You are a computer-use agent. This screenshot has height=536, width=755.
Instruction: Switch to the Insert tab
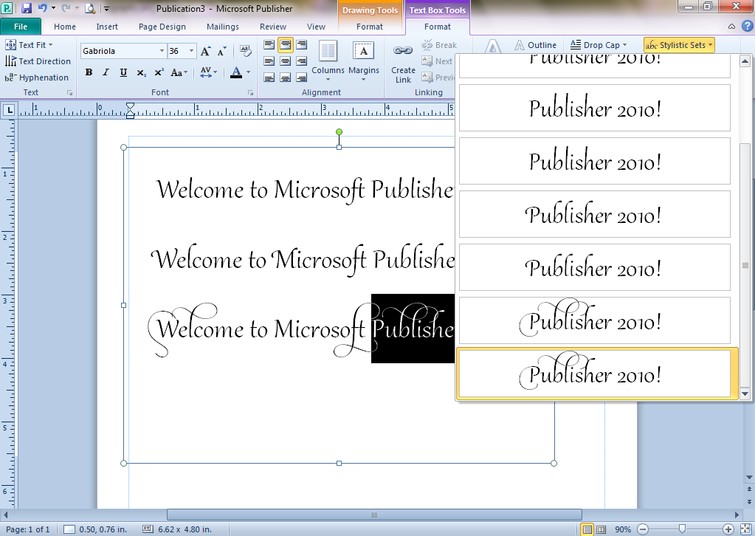click(107, 26)
